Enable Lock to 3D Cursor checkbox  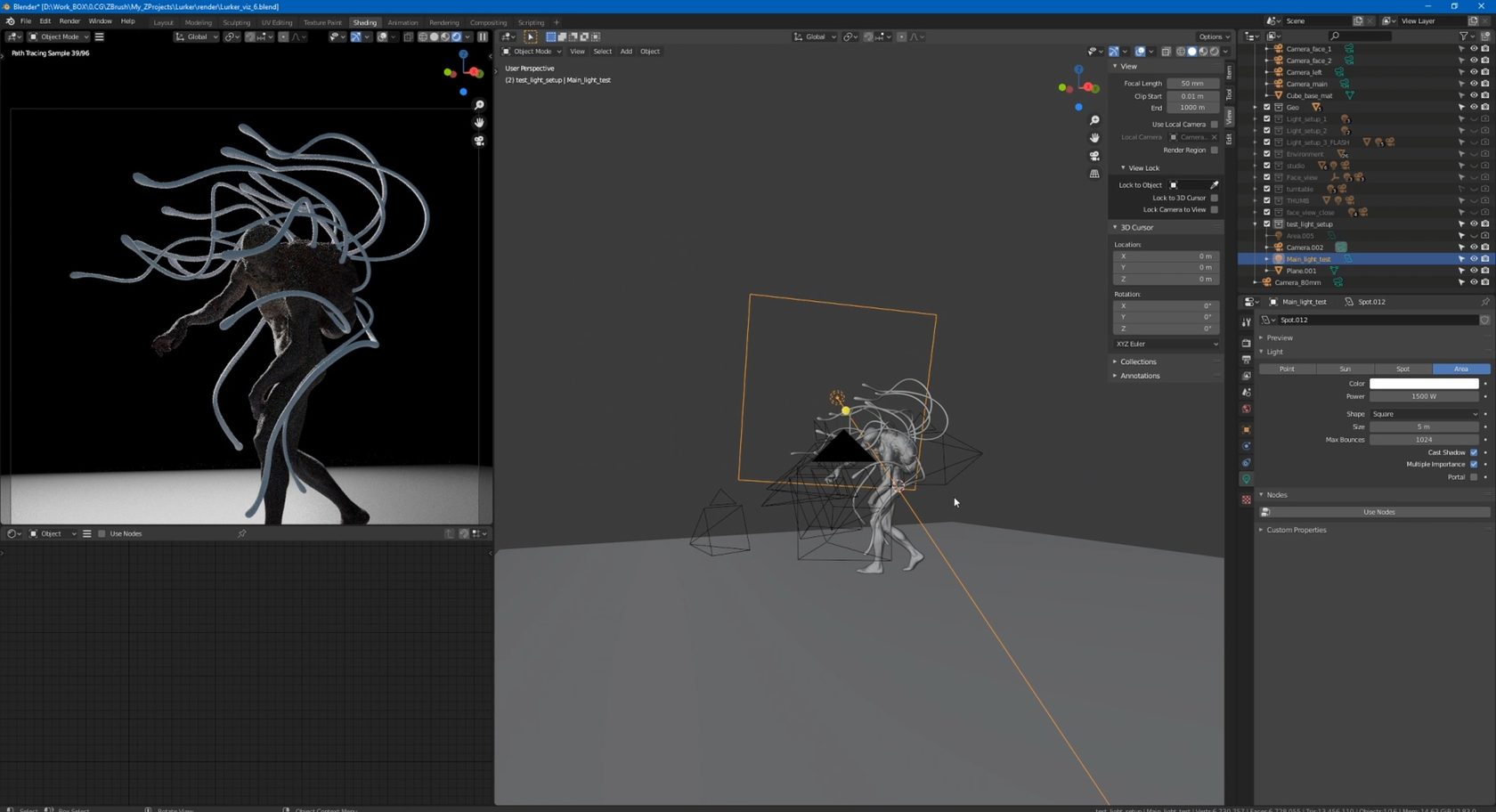coord(1214,198)
